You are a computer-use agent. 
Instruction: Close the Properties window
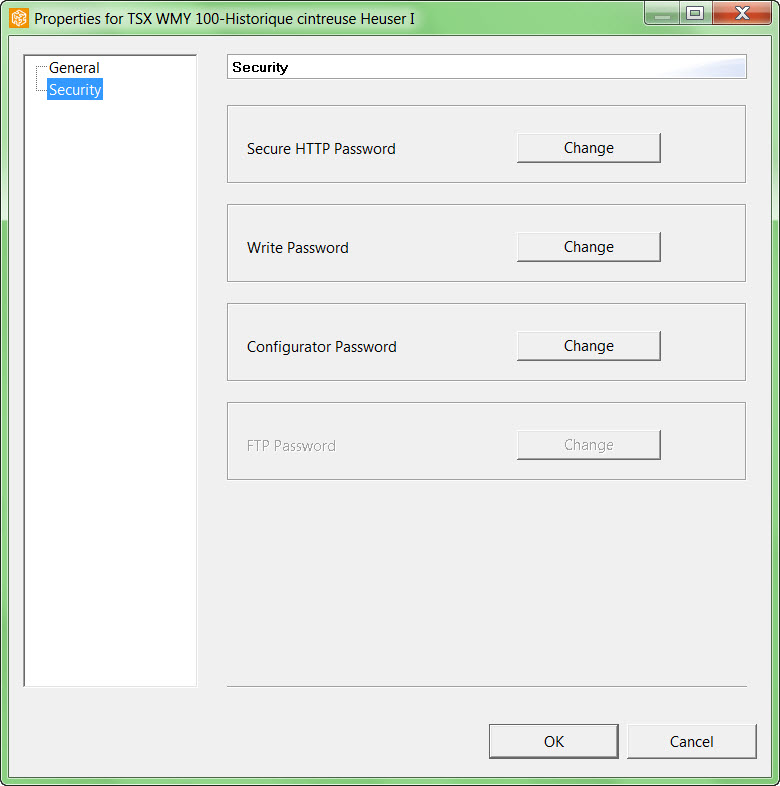click(742, 13)
